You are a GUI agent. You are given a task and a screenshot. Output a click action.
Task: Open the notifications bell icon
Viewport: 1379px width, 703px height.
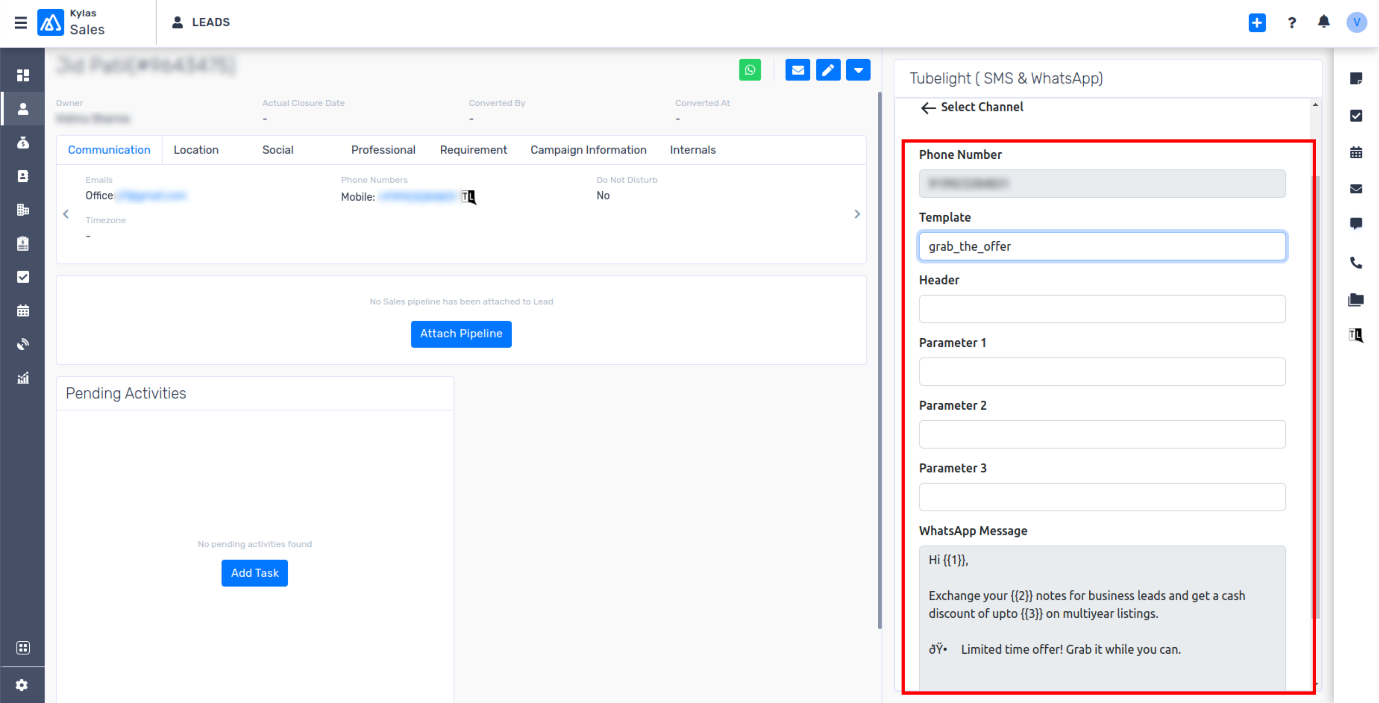pos(1323,22)
